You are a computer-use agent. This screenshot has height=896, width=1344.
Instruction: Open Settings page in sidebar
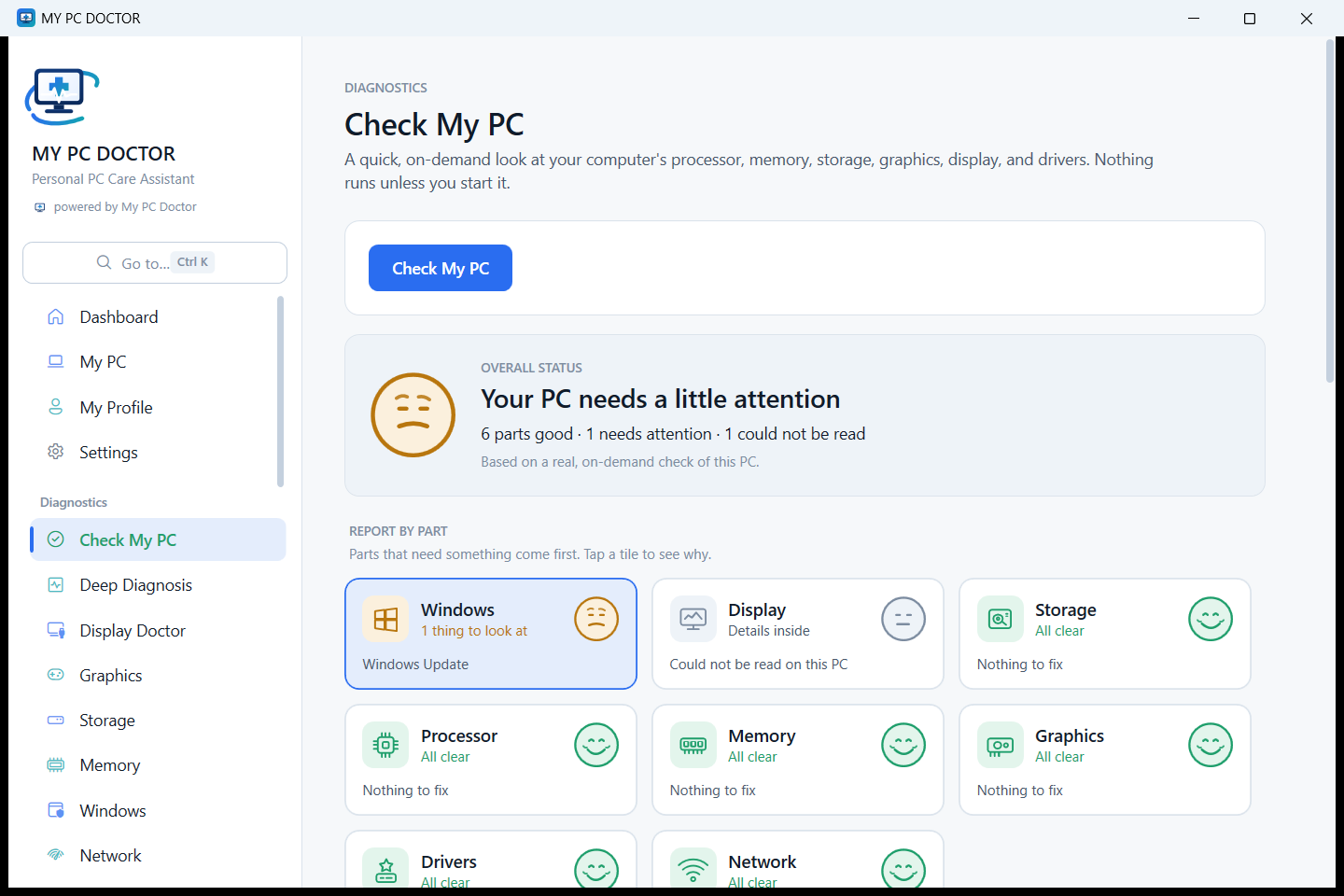click(x=158, y=453)
